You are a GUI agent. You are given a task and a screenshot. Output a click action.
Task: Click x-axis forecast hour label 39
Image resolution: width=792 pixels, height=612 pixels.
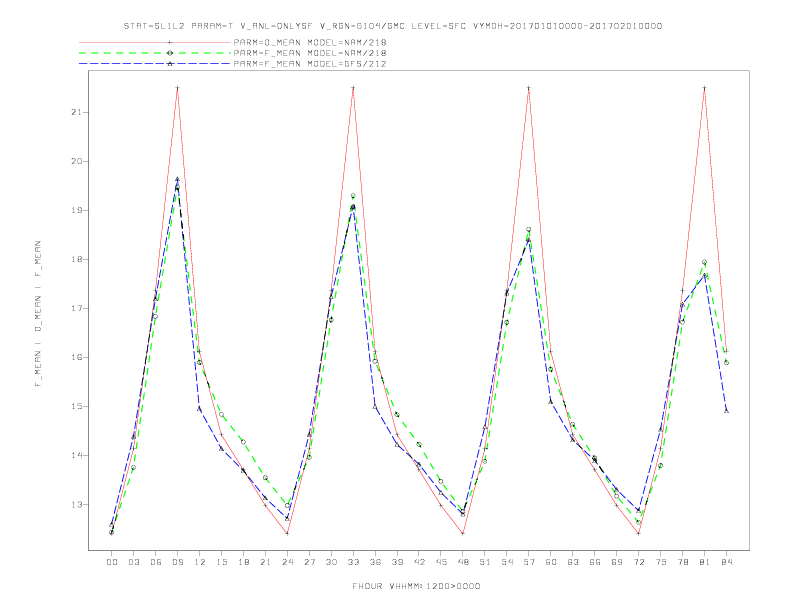point(397,562)
